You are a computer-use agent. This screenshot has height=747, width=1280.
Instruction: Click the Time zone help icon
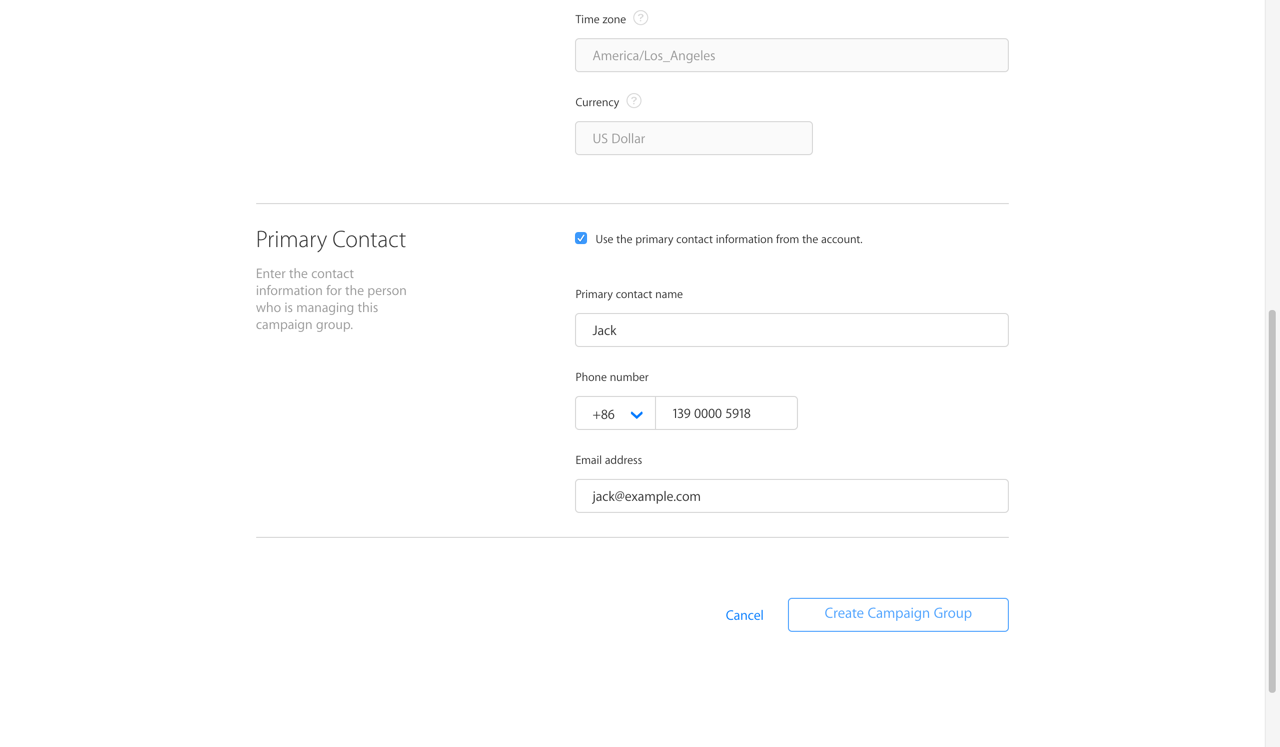[x=640, y=18]
